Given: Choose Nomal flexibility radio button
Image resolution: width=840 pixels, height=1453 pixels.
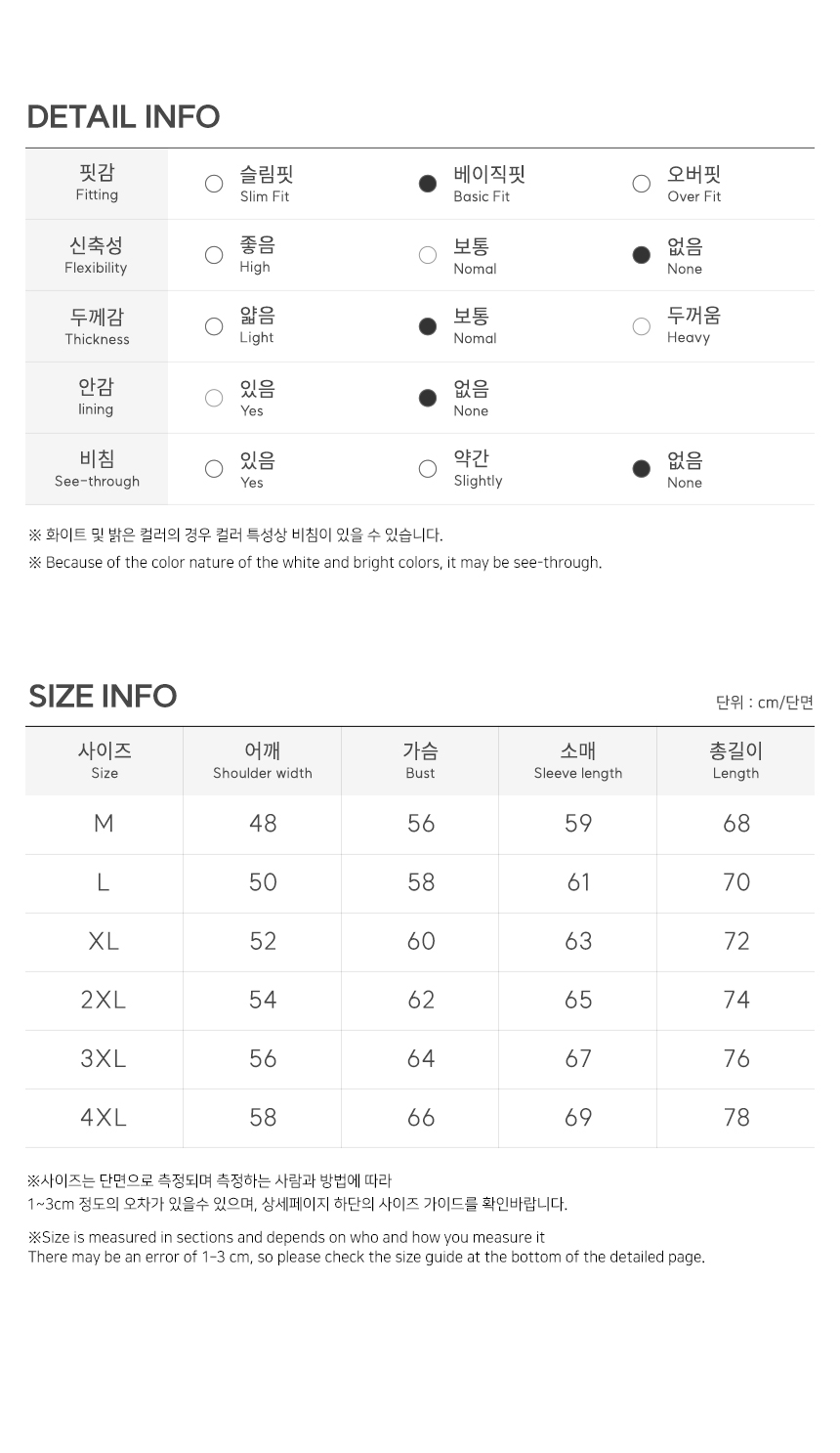Looking at the screenshot, I should point(428,255).
